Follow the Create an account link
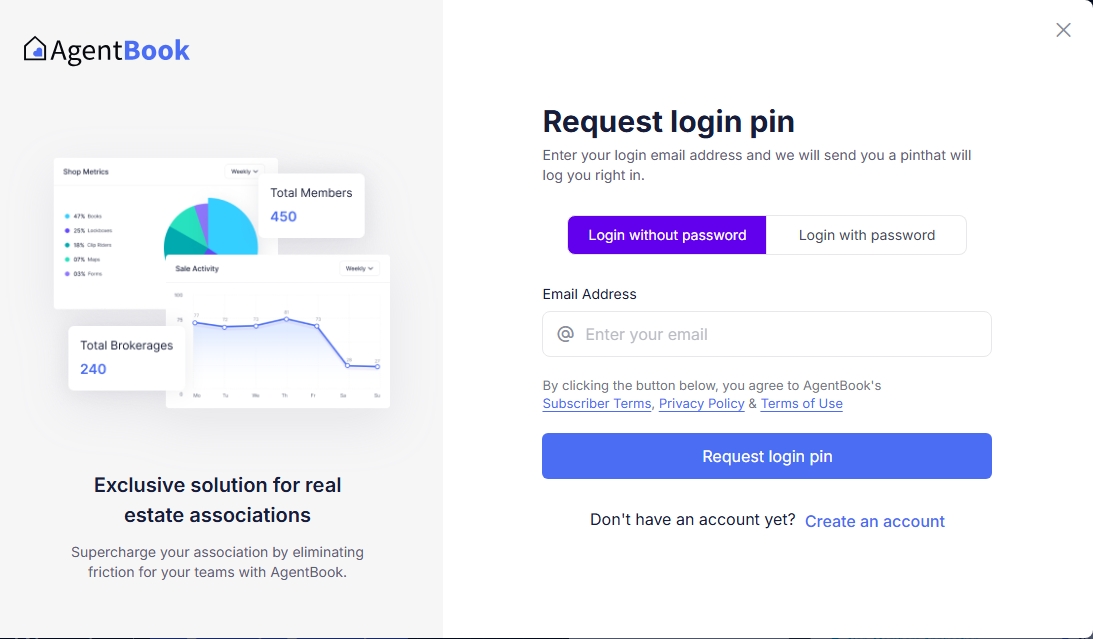This screenshot has width=1093, height=639. pyautogui.click(x=874, y=521)
